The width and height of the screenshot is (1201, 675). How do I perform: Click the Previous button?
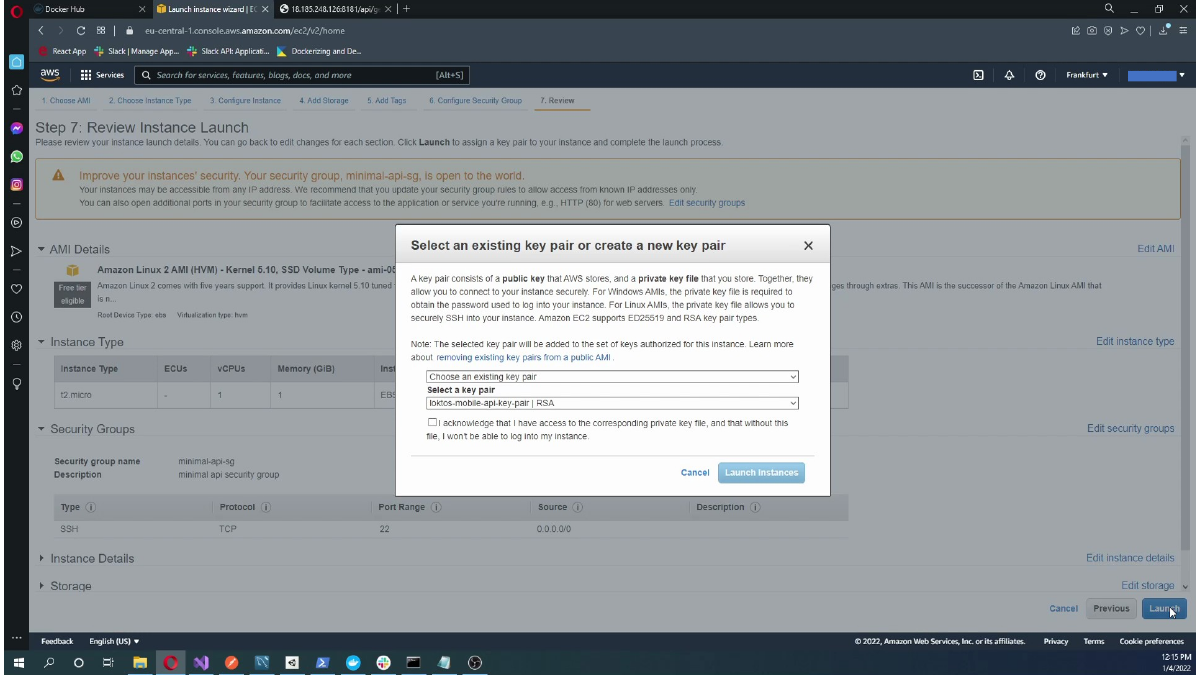[x=1111, y=608]
